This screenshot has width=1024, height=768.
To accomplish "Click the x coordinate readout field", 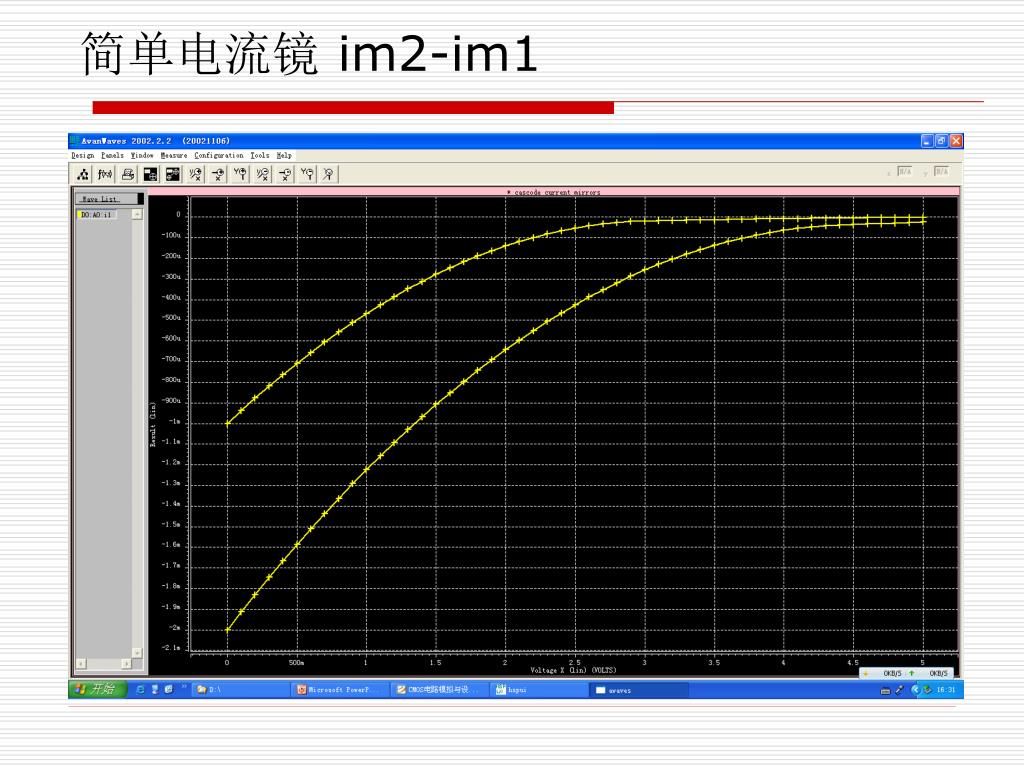I will click(904, 171).
